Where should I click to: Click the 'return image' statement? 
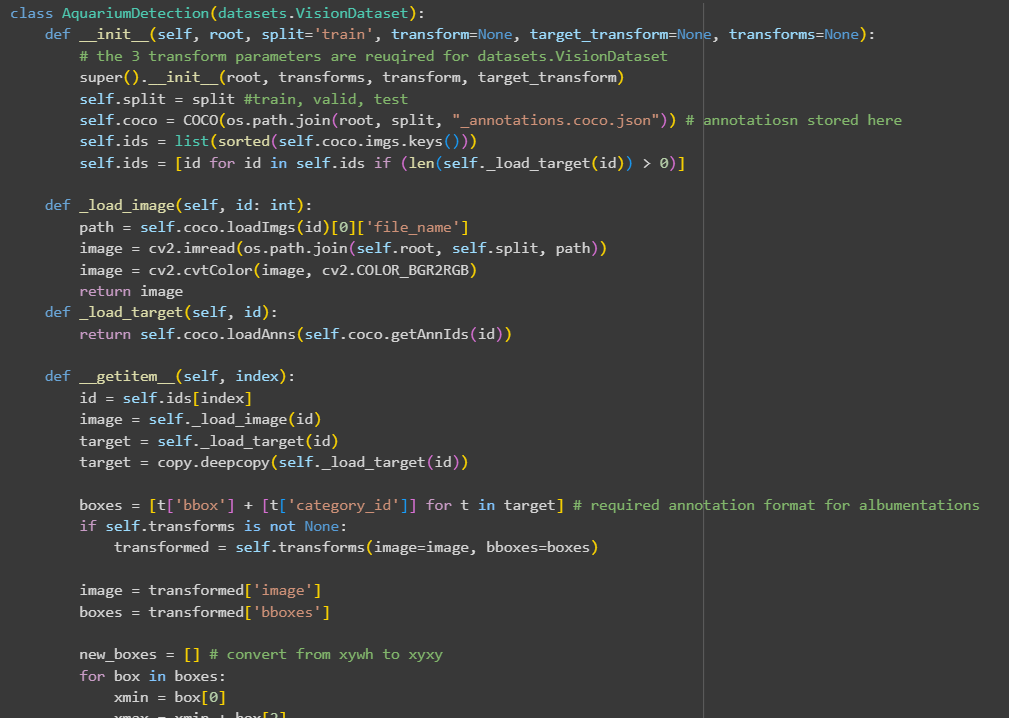pos(131,291)
